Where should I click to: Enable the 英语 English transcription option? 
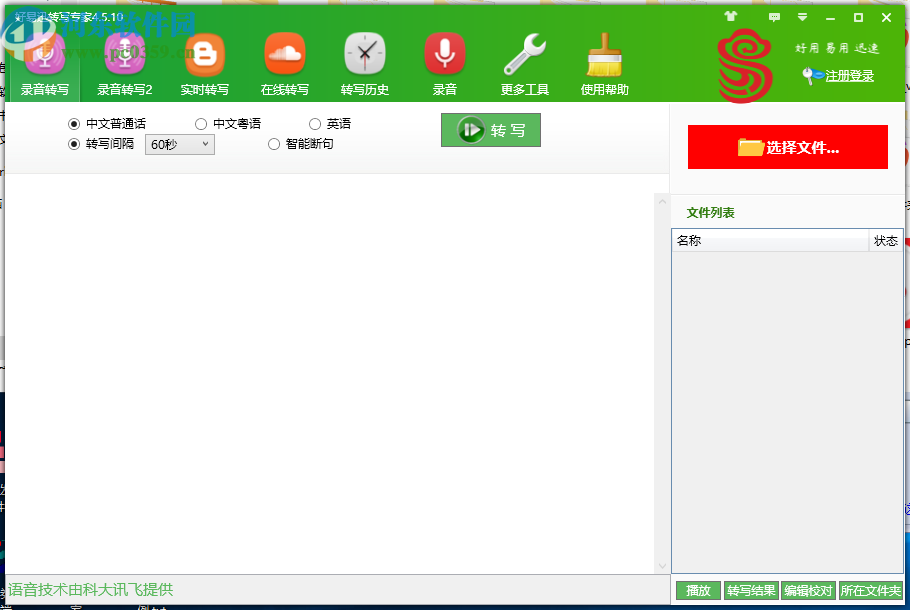[315, 123]
